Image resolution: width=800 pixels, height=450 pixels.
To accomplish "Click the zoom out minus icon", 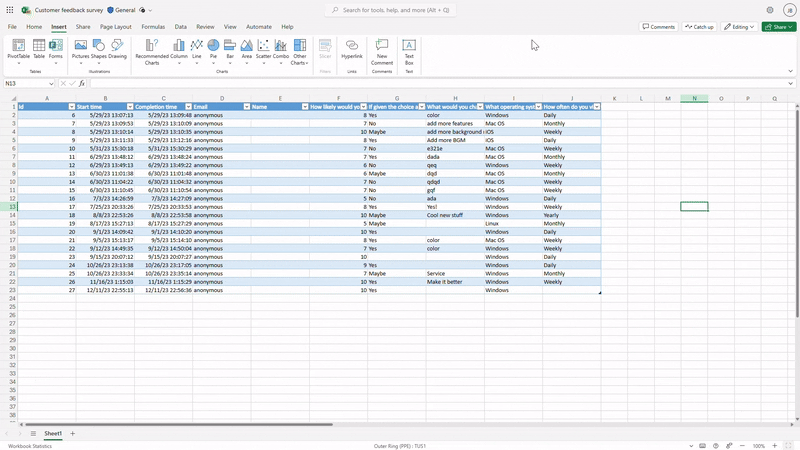I will [742, 445].
